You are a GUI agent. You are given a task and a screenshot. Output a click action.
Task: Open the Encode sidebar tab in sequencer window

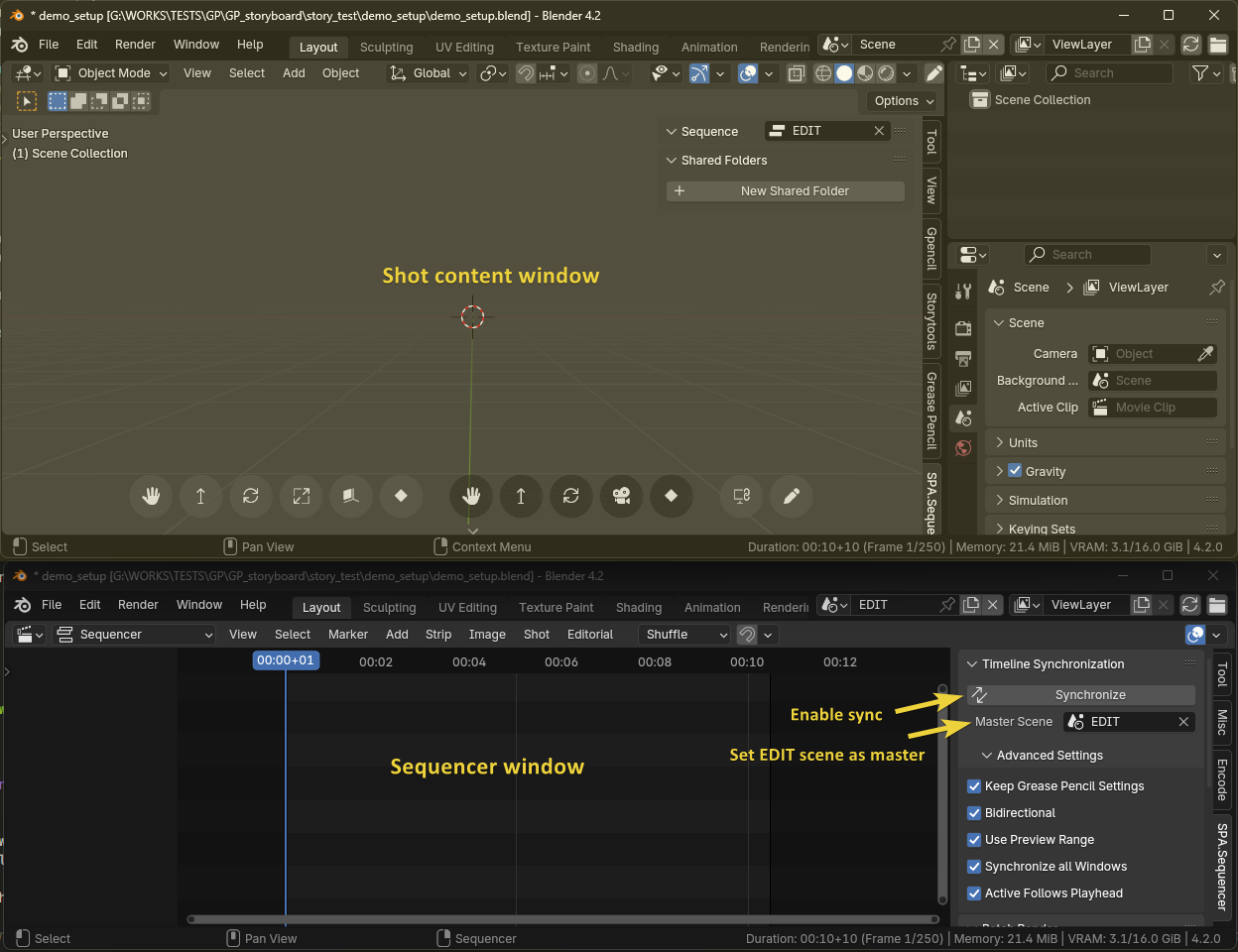click(1222, 778)
